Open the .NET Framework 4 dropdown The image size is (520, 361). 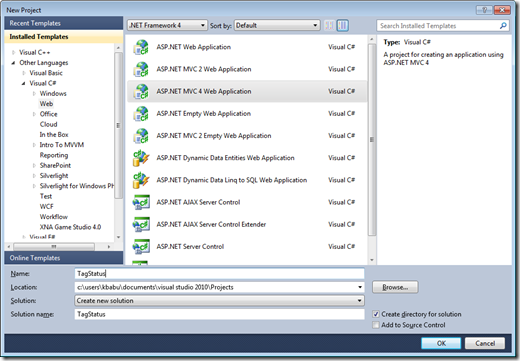click(x=167, y=25)
